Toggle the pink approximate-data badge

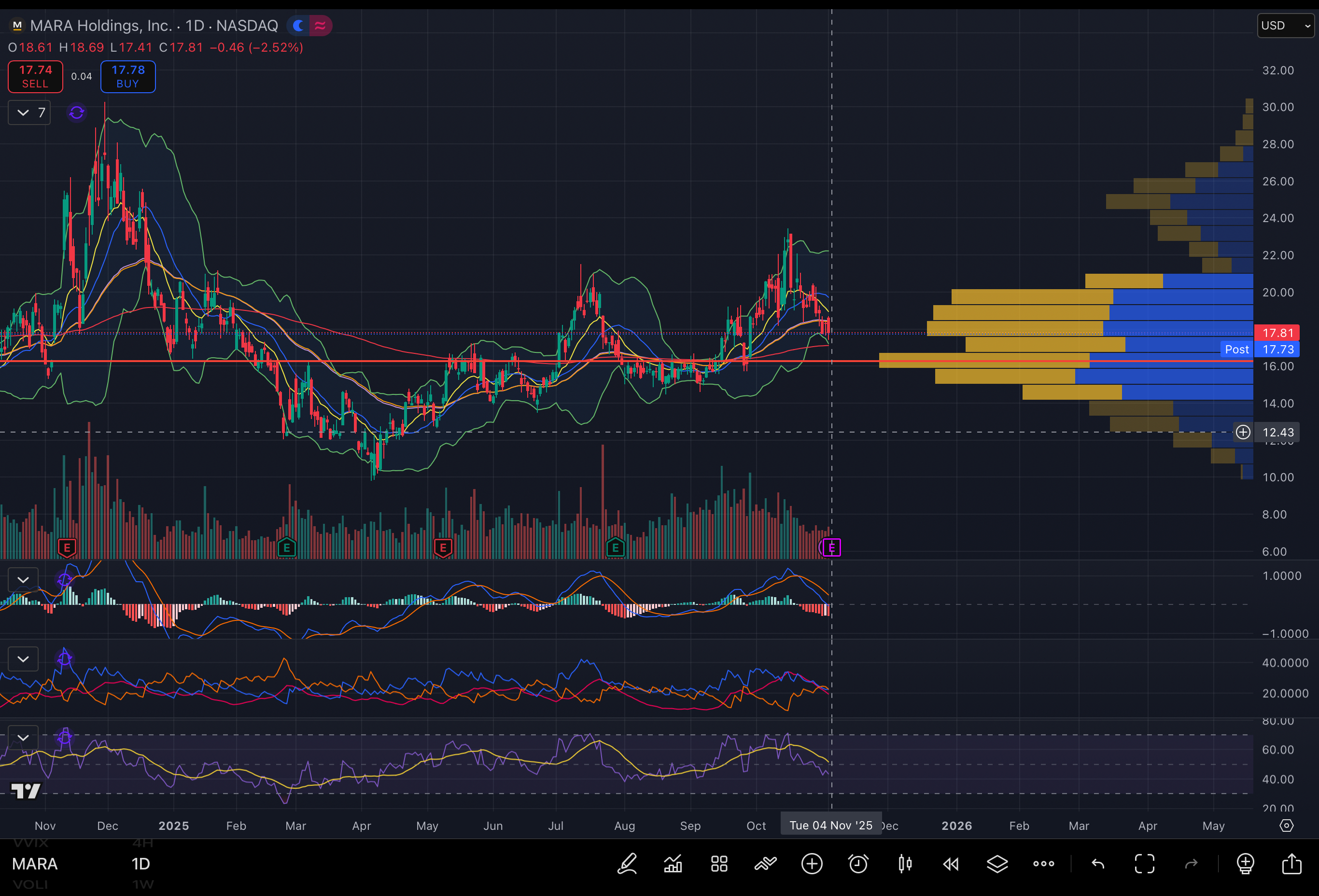tap(320, 26)
